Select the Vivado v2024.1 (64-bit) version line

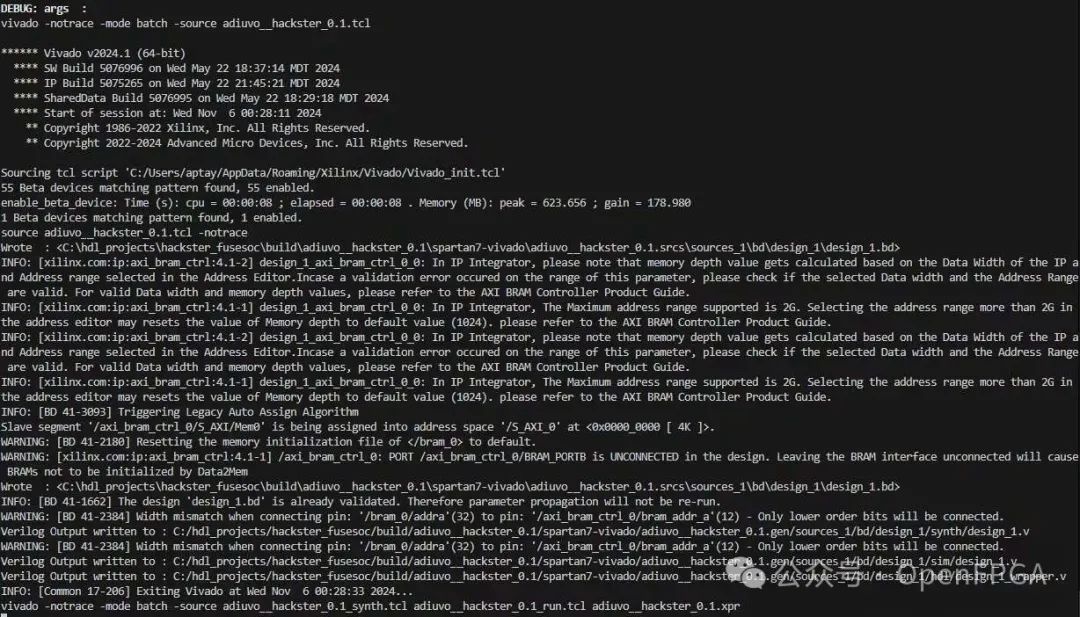coord(93,53)
